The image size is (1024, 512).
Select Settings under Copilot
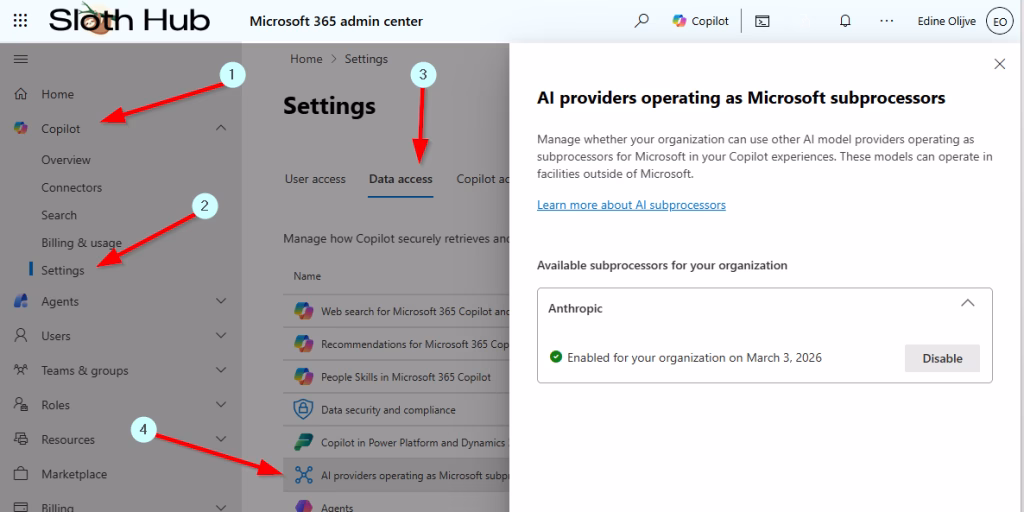coord(63,270)
